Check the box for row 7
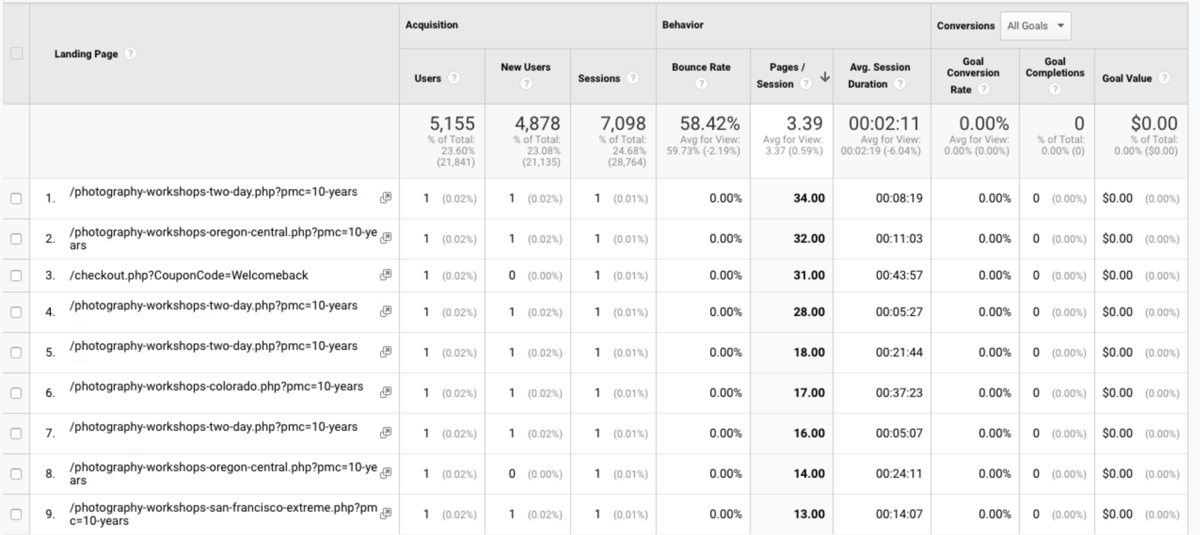1200x535 pixels. pos(16,433)
